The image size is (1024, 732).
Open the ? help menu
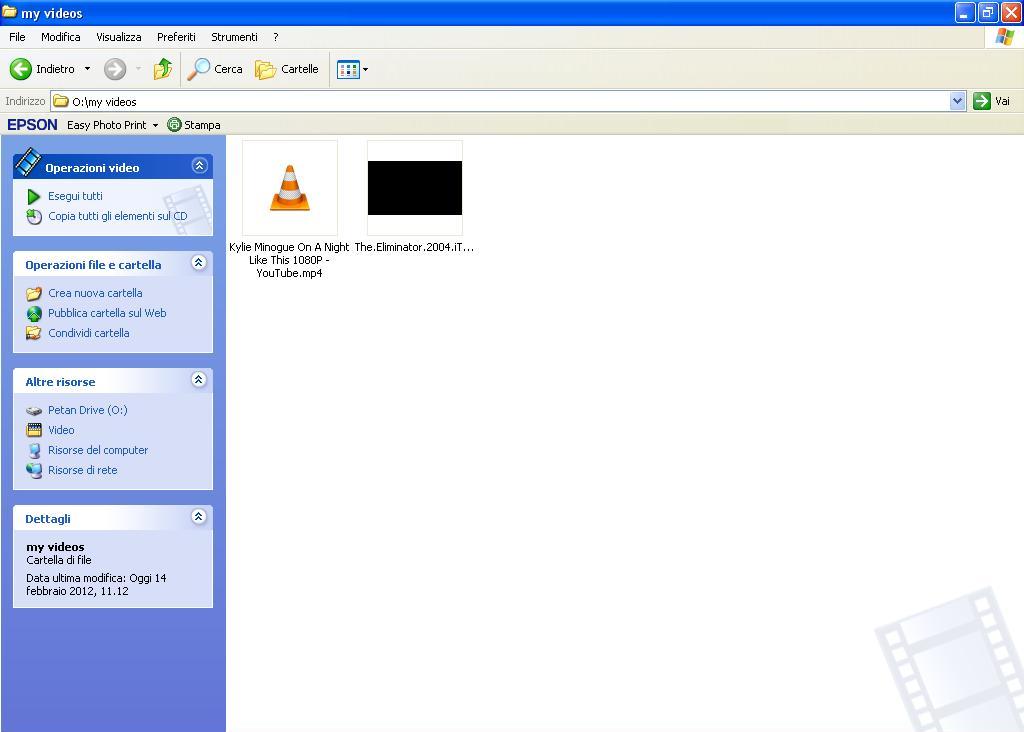click(x=276, y=37)
